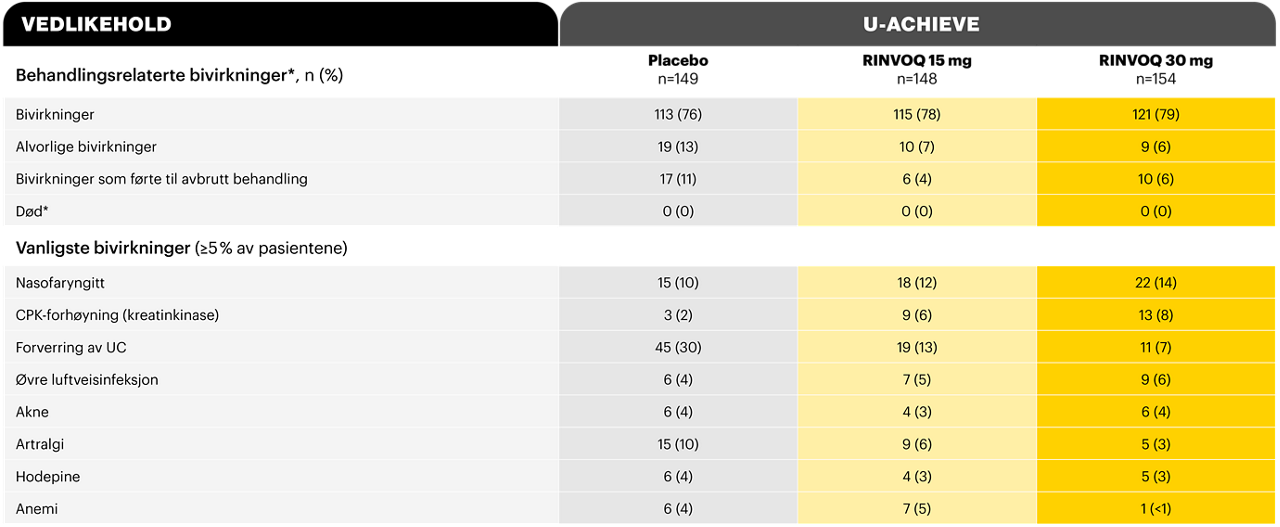
Task: Click the Placebo n=149 column header
Action: click(678, 69)
